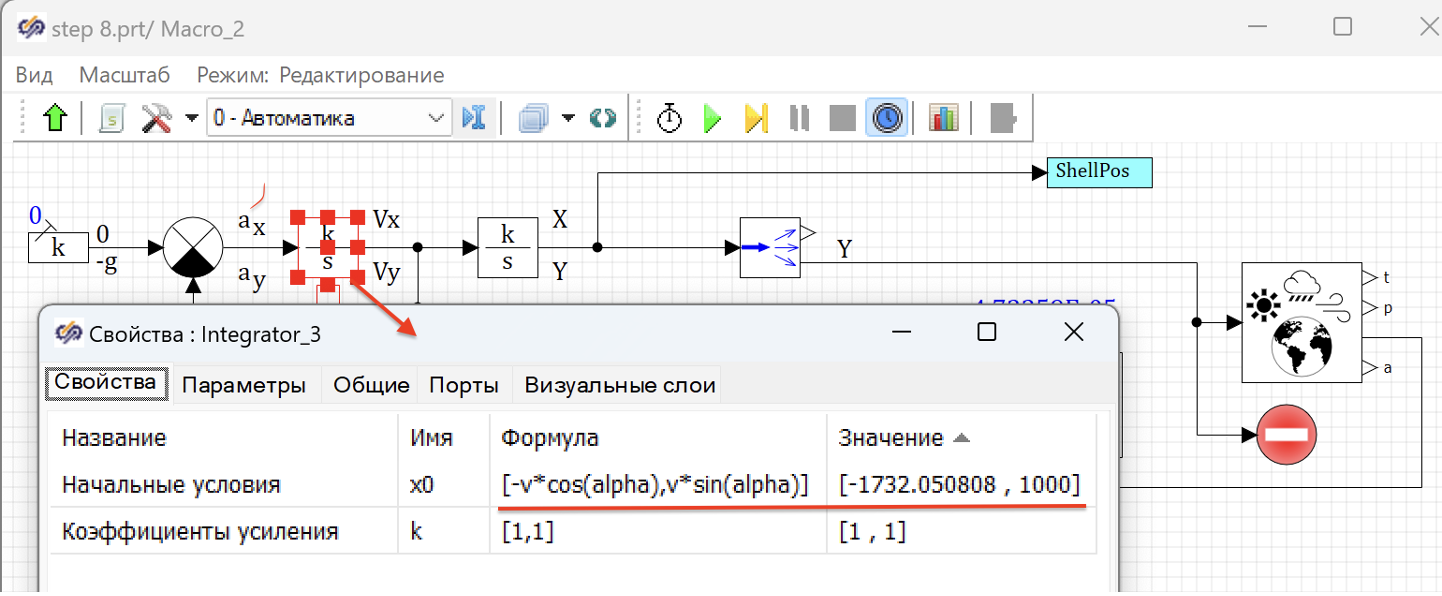The image size is (1442, 596).
Task: Maximize the main step 8.prt window
Action: click(x=1343, y=27)
